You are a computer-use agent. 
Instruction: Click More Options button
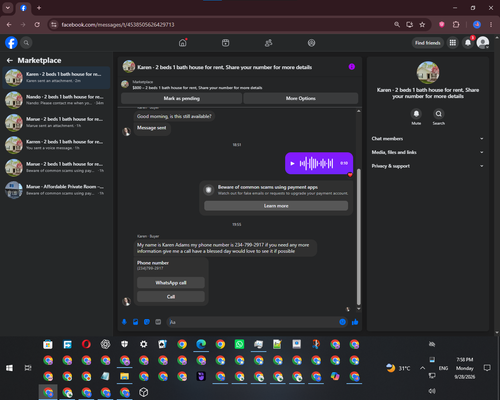[x=301, y=98]
